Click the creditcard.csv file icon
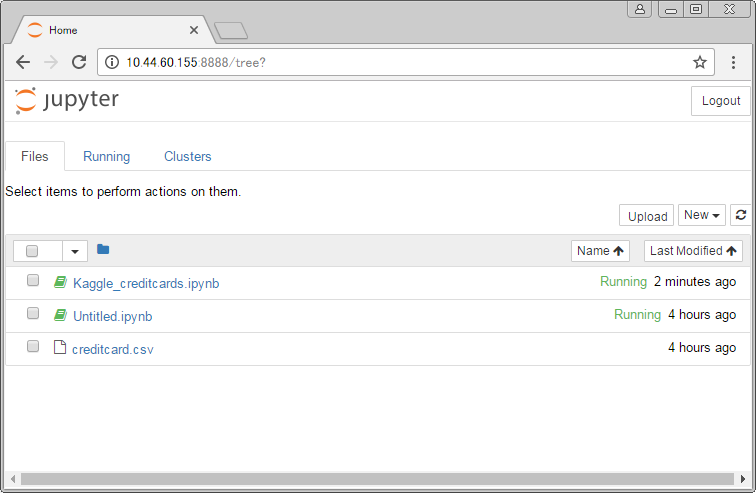The width and height of the screenshot is (756, 493). [60, 347]
